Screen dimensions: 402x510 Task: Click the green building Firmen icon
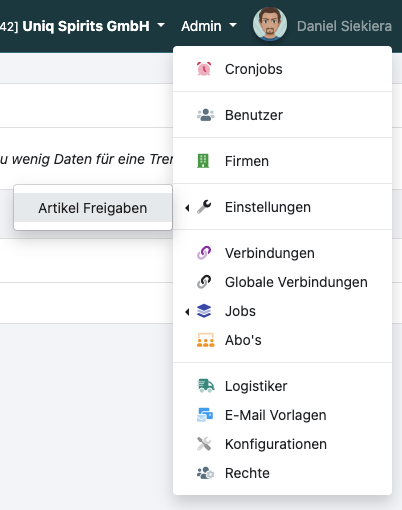click(x=203, y=161)
